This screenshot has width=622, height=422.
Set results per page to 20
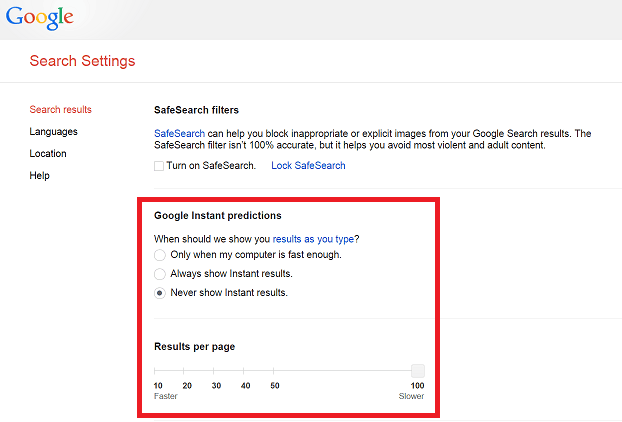[184, 371]
